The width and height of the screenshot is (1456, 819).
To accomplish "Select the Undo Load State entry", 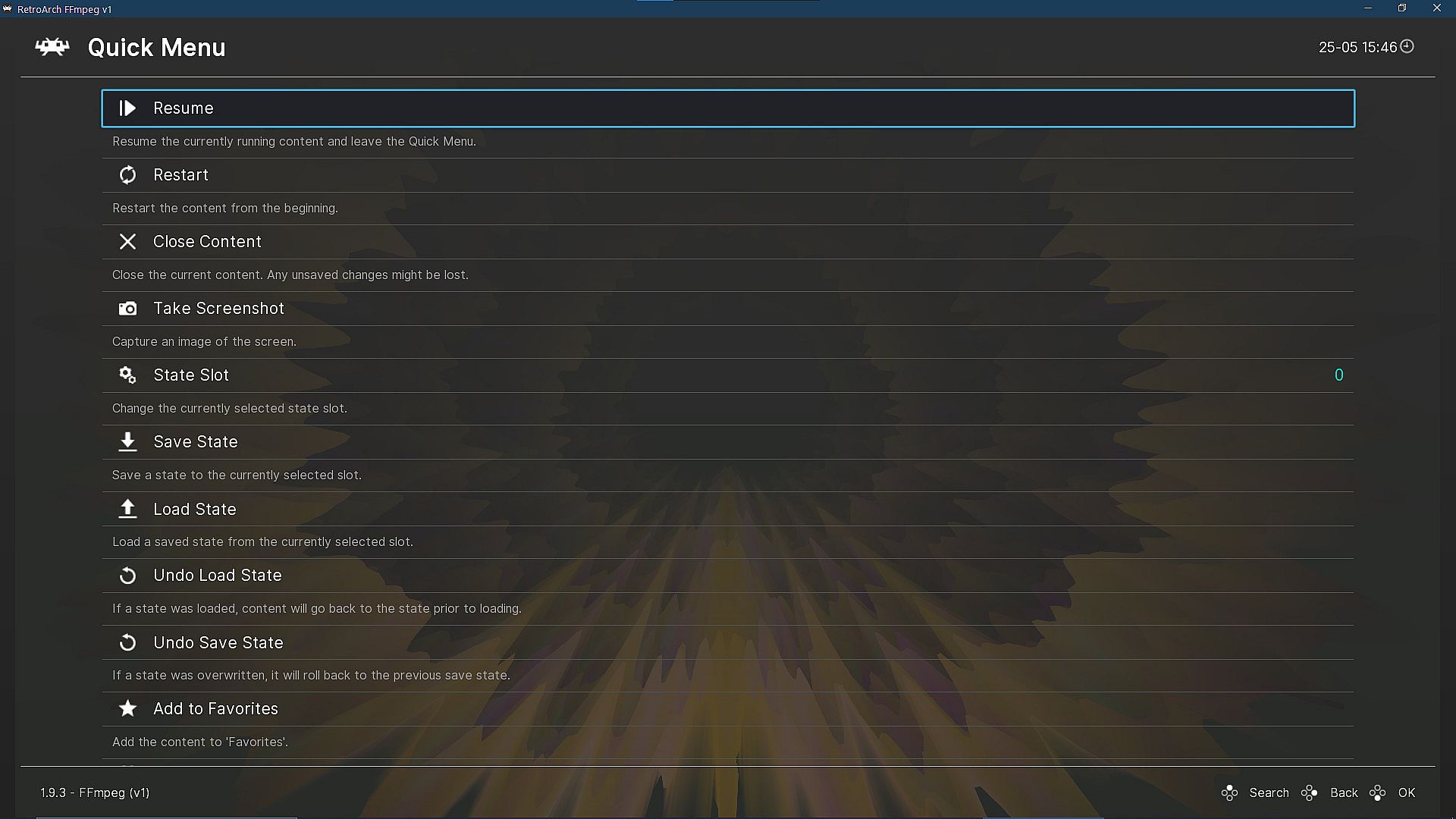I will point(218,576).
